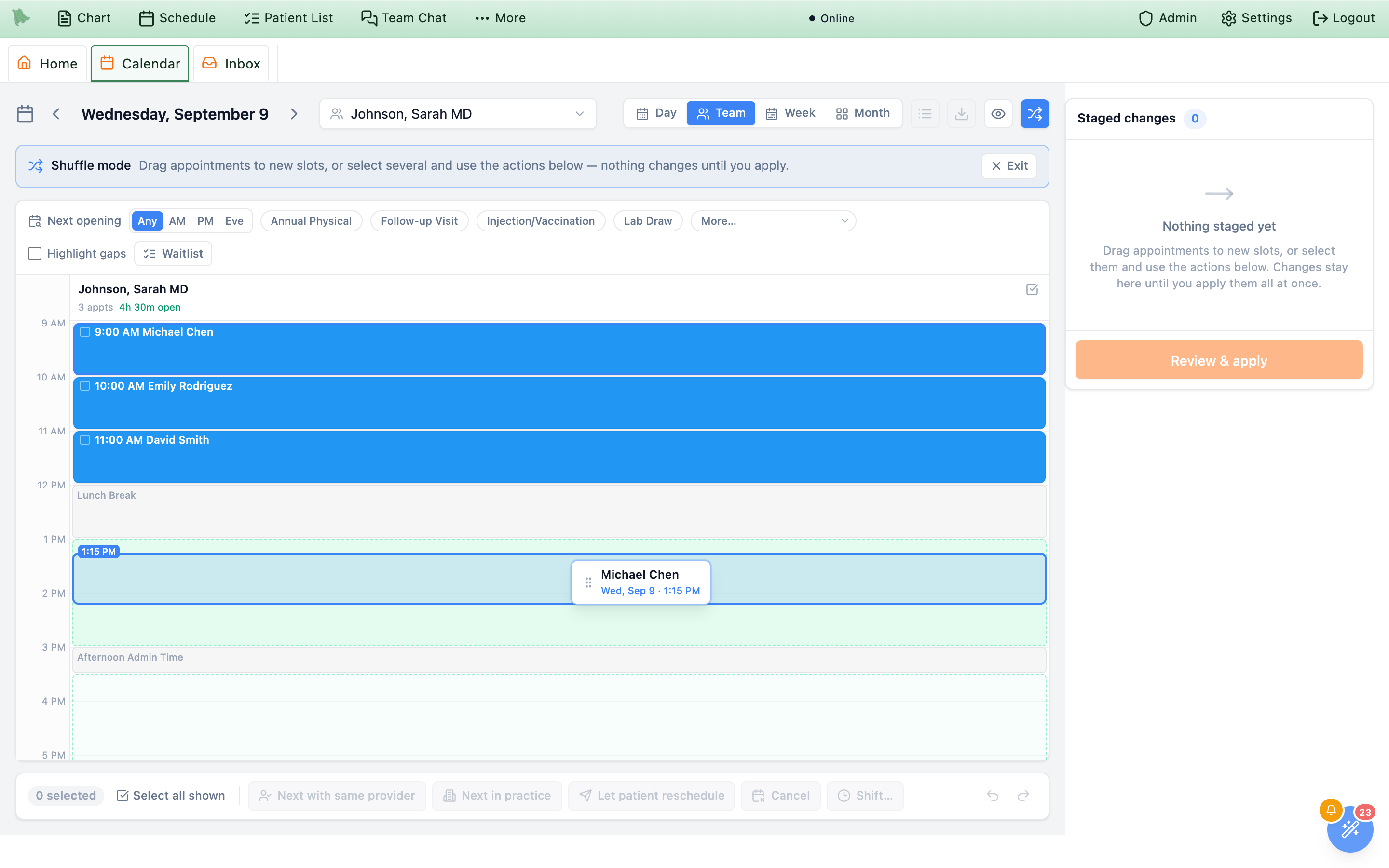The width and height of the screenshot is (1389, 868).
Task: Open the Schedule menu item
Action: click(x=177, y=18)
